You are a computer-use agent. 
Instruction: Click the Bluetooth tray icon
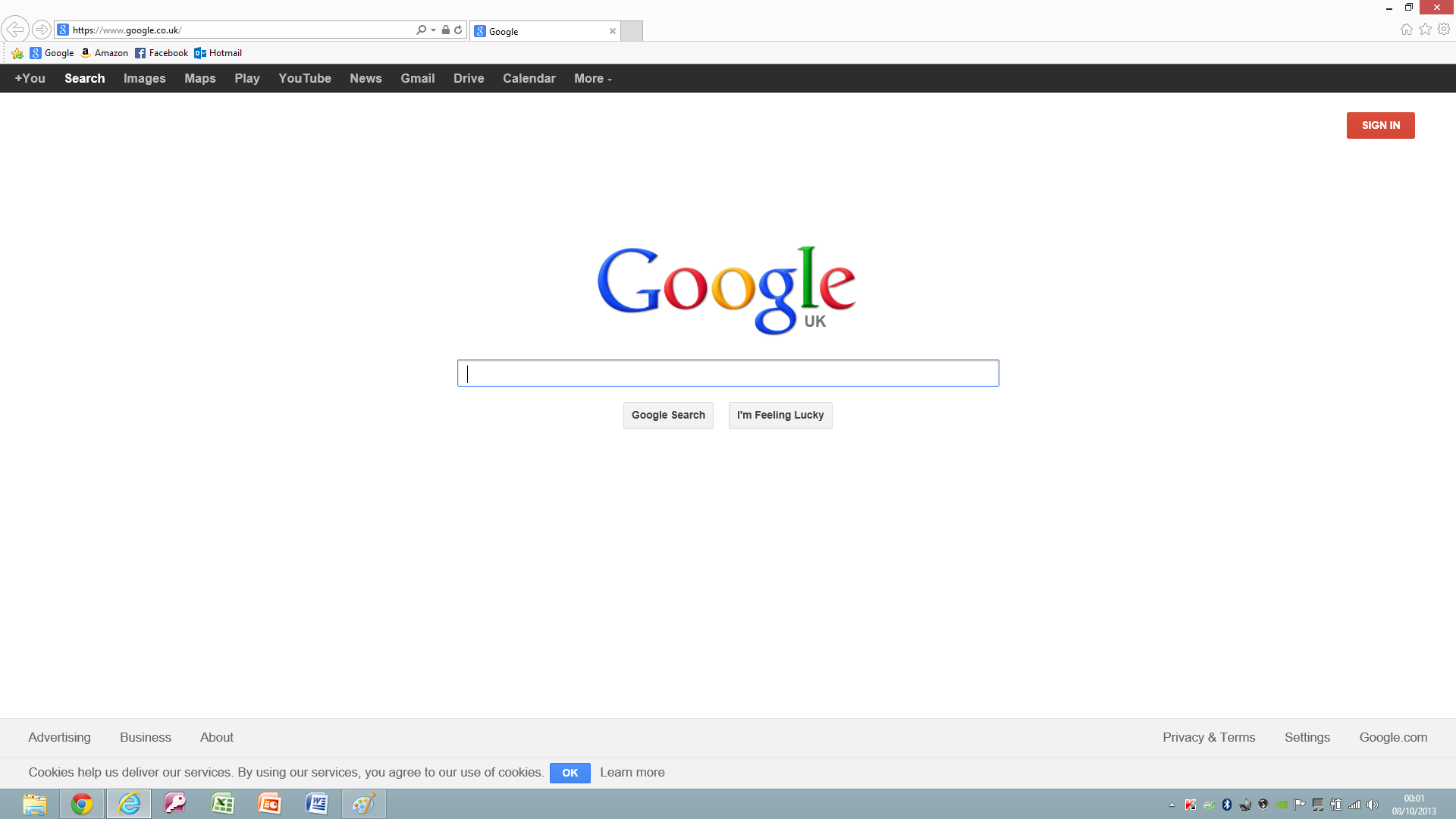(1226, 805)
